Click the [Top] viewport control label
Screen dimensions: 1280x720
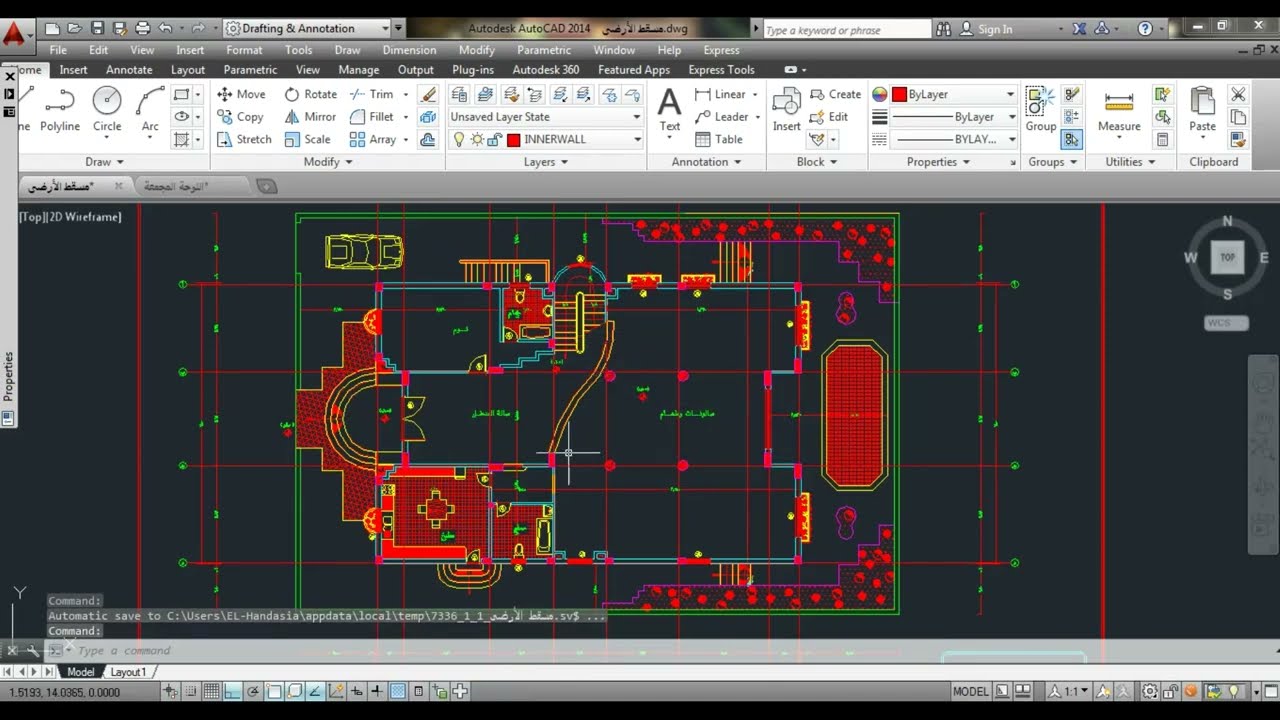34,217
